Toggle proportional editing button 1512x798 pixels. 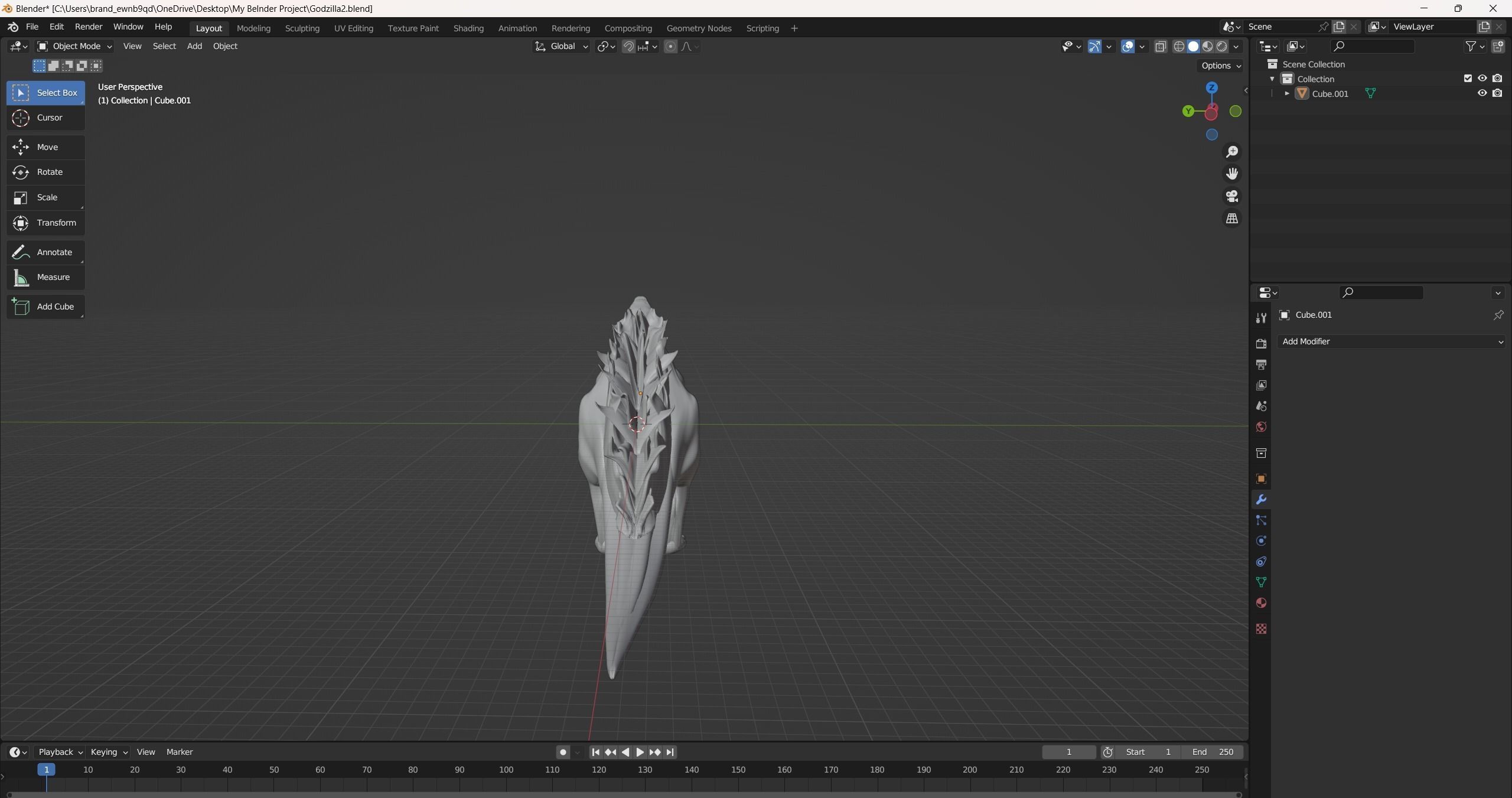[x=670, y=46]
